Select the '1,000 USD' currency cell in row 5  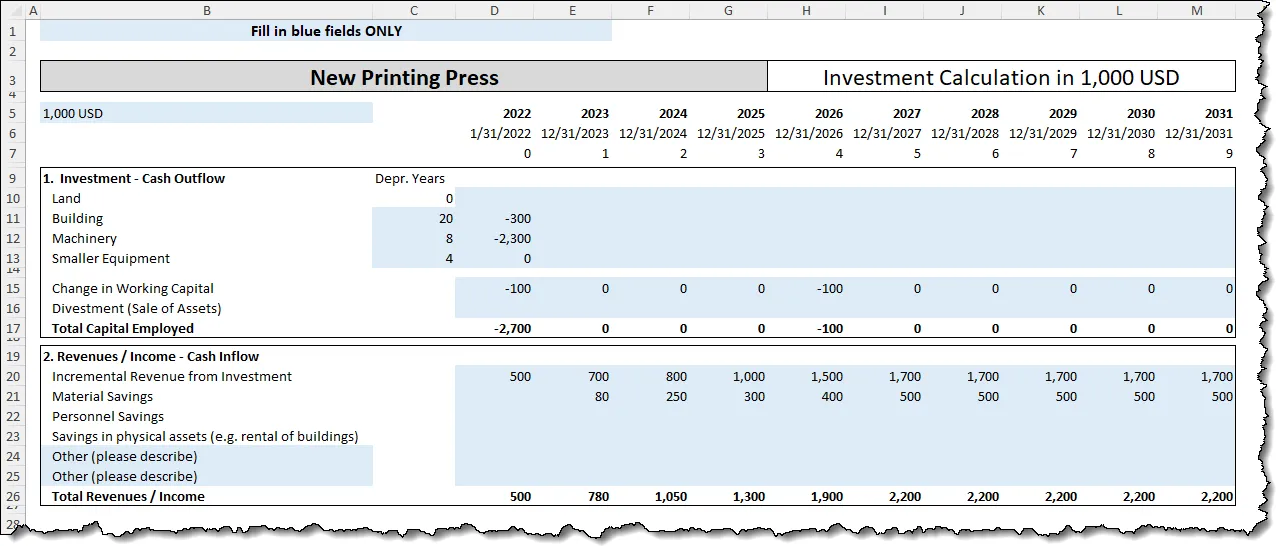pyautogui.click(x=206, y=114)
